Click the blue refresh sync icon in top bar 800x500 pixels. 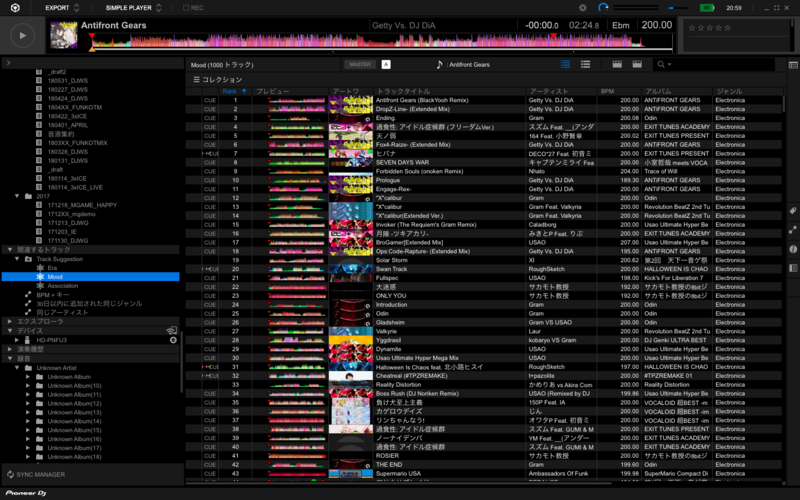pos(603,8)
